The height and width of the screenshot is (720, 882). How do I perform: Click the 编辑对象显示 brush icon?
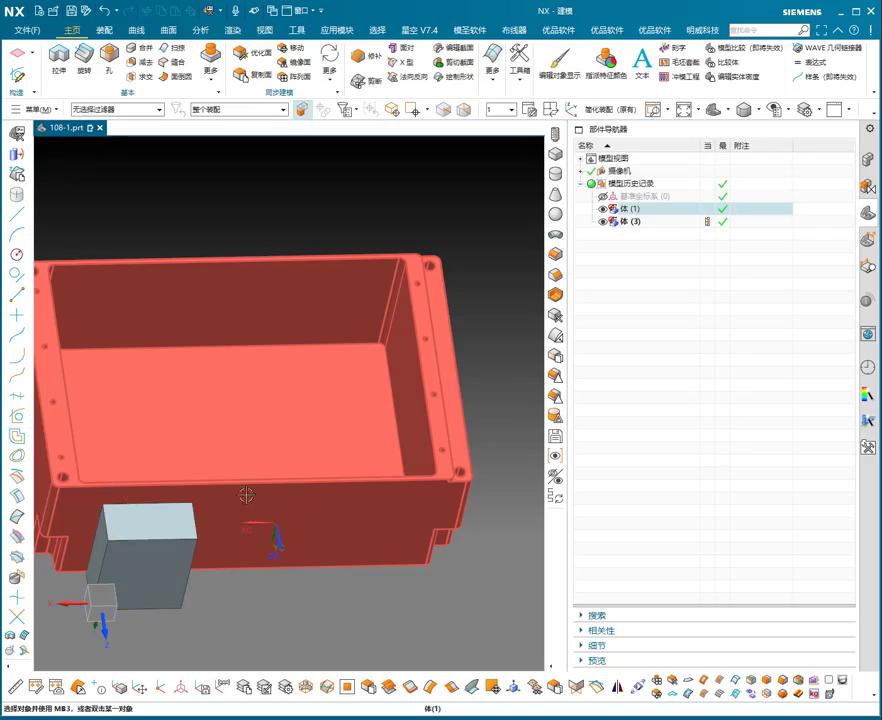(x=559, y=59)
